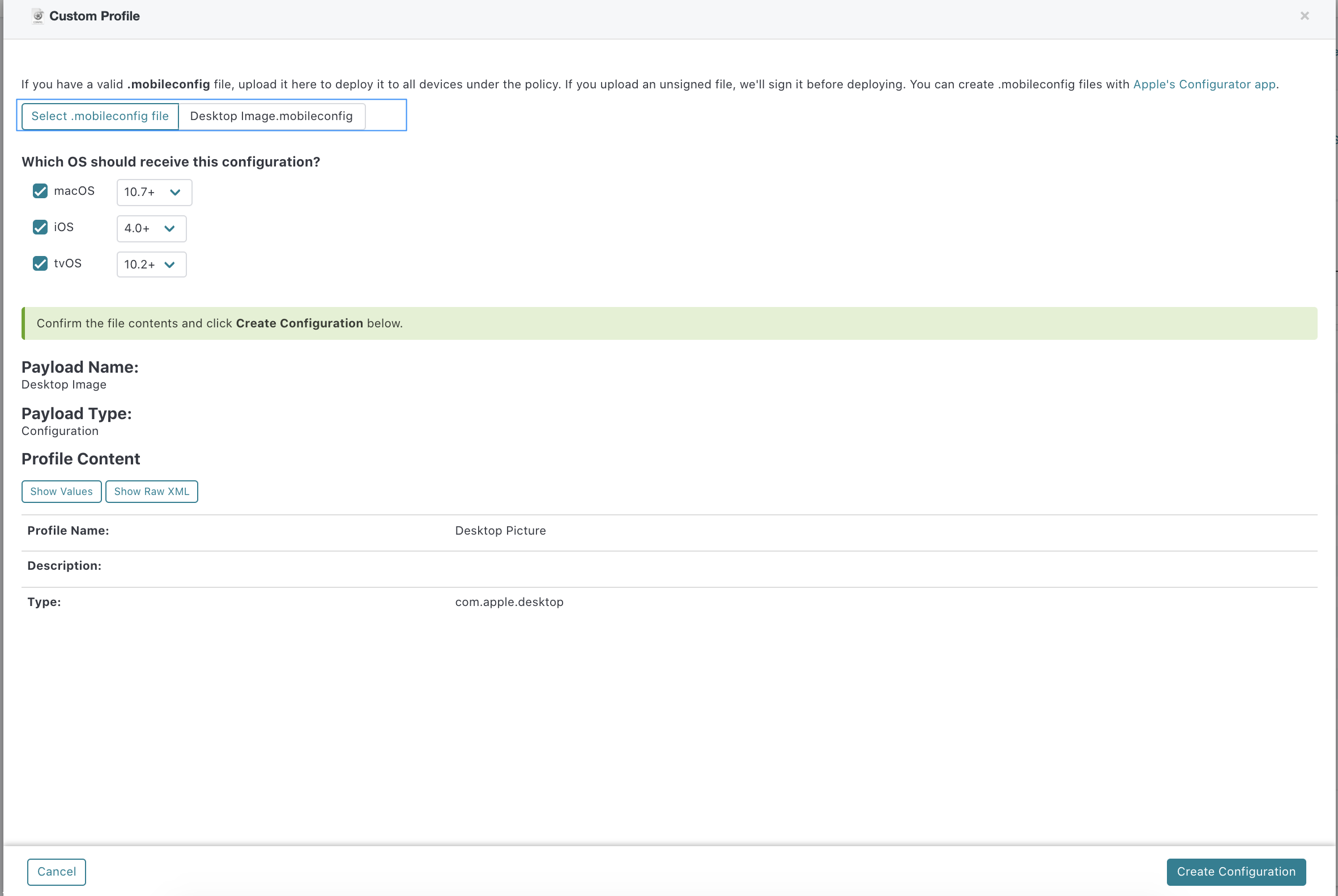
Task: Click Show Raw XML button
Action: click(x=151, y=492)
